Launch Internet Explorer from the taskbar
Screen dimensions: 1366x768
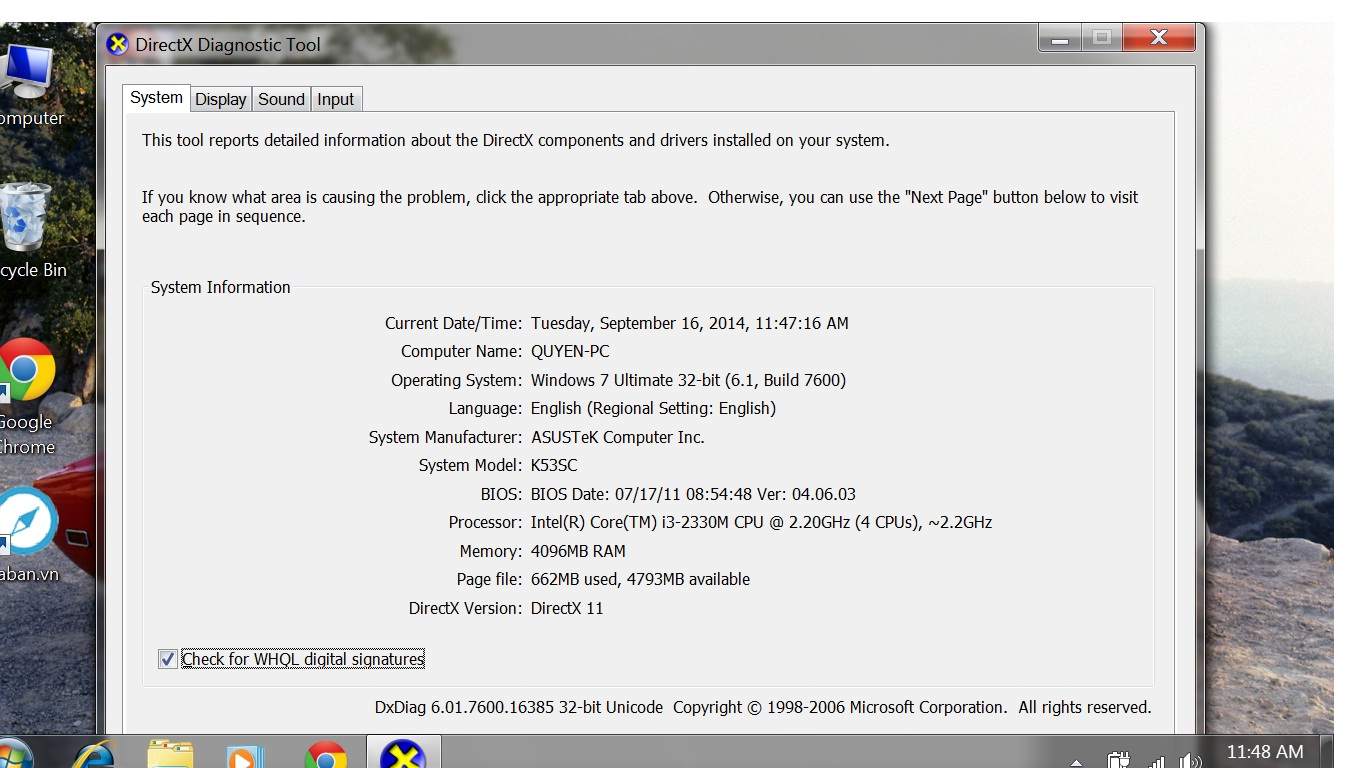click(x=94, y=754)
